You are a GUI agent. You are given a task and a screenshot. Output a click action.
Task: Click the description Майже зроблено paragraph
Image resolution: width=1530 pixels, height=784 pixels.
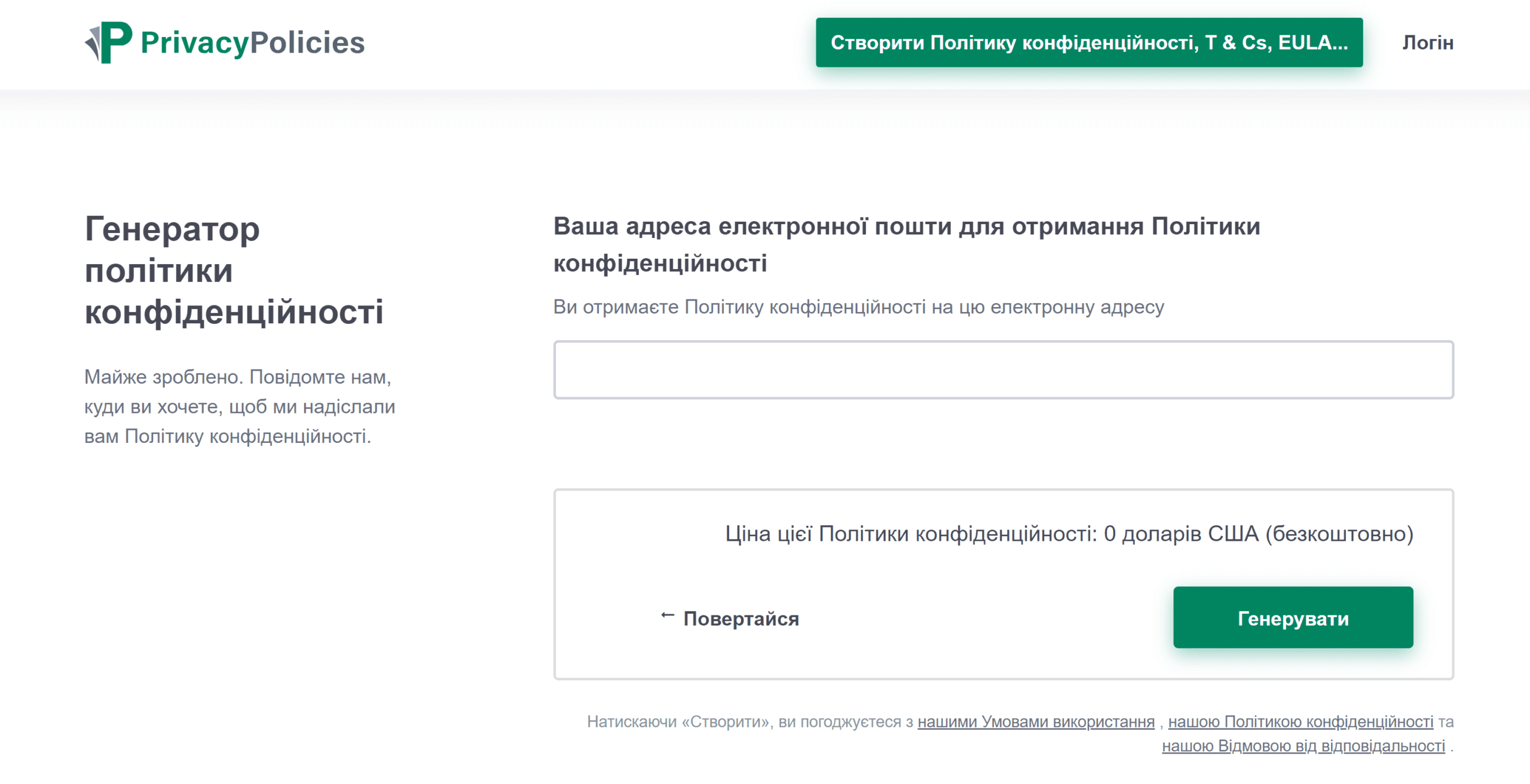coord(238,406)
